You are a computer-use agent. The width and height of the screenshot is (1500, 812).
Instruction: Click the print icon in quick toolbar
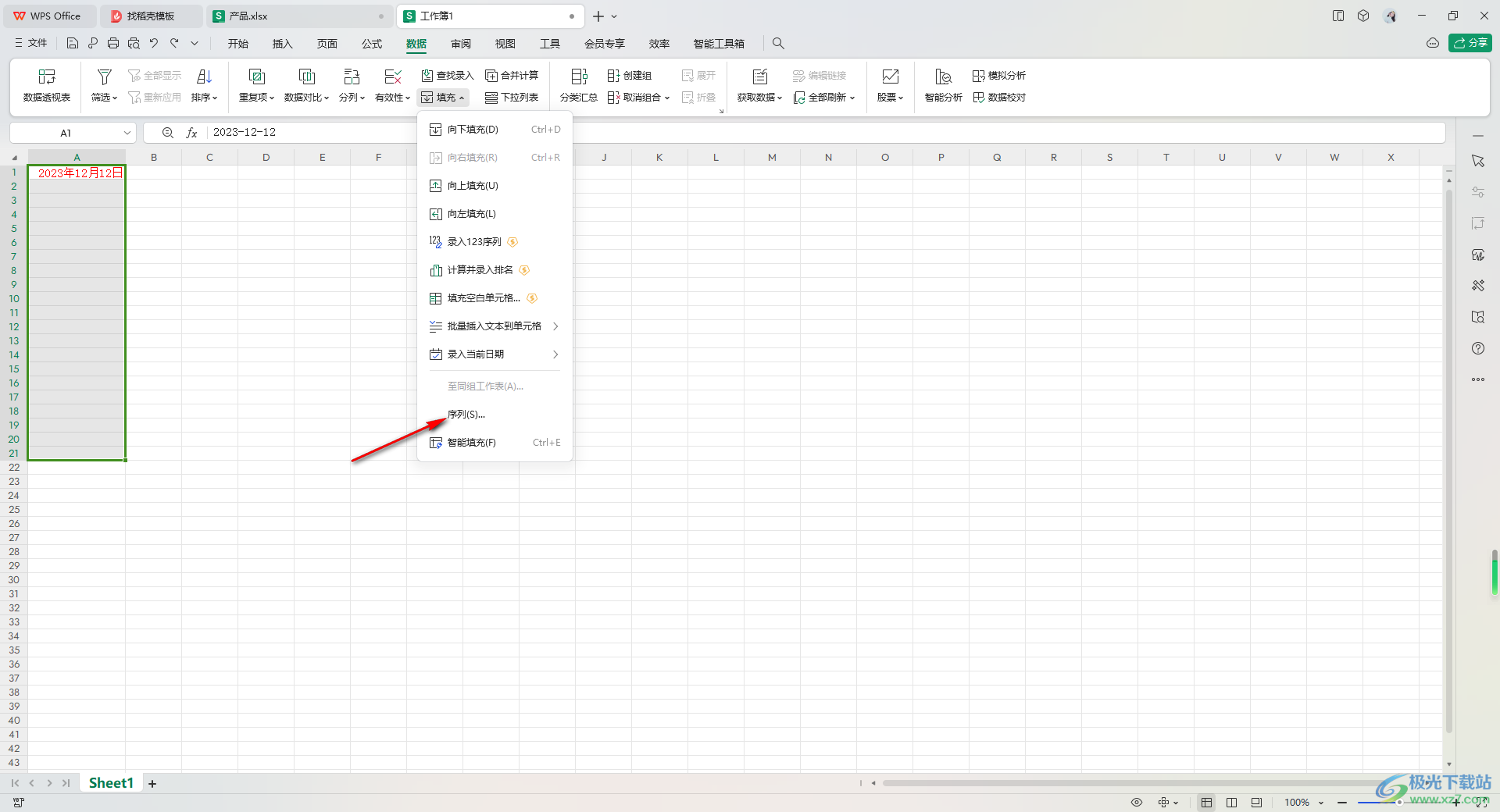coord(113,44)
